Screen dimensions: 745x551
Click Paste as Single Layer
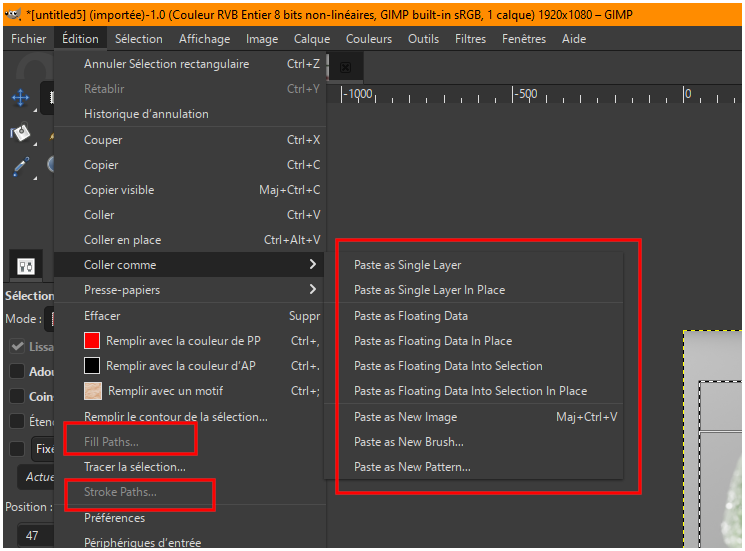[x=407, y=265]
